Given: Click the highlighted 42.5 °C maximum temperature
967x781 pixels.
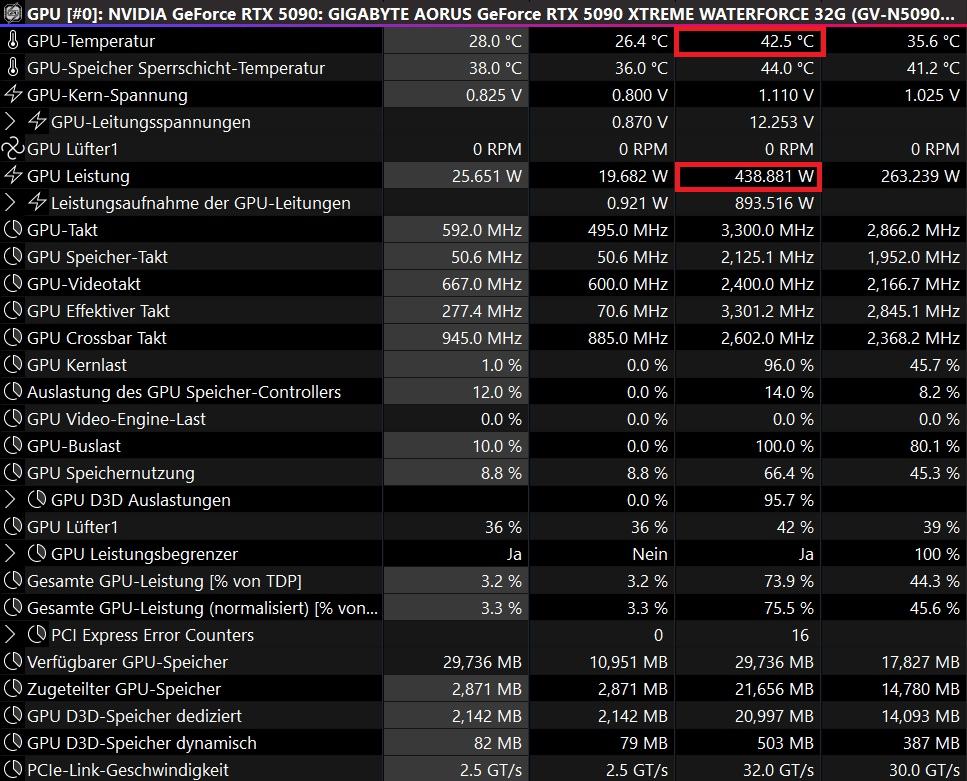Looking at the screenshot, I should tap(748, 42).
